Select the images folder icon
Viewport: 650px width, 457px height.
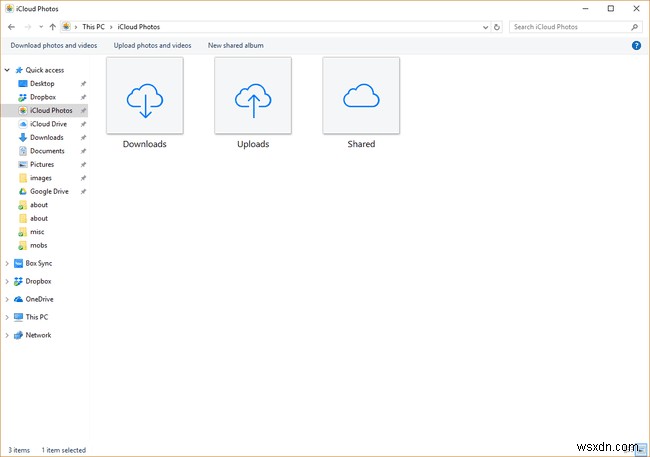pyautogui.click(x=23, y=178)
